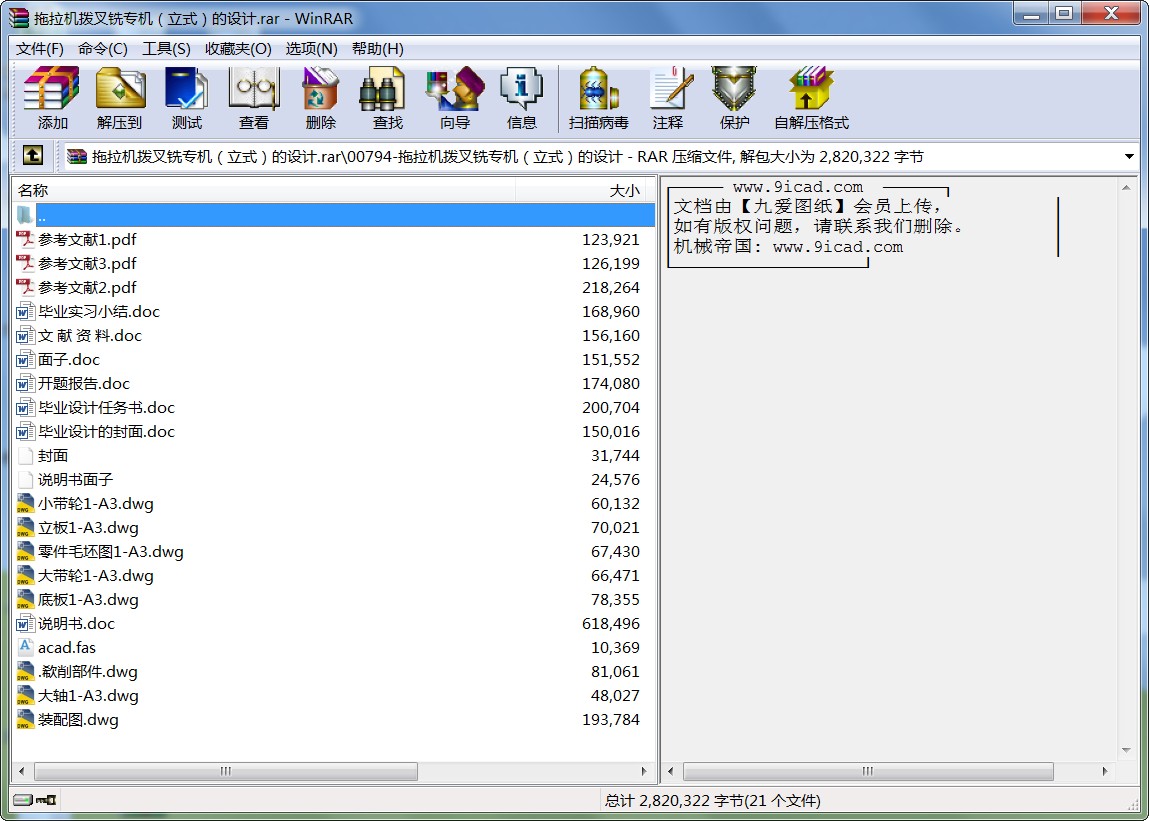Click the DWG icon of 底板1-A3.dwg
The height and width of the screenshot is (821, 1149).
coord(26,600)
